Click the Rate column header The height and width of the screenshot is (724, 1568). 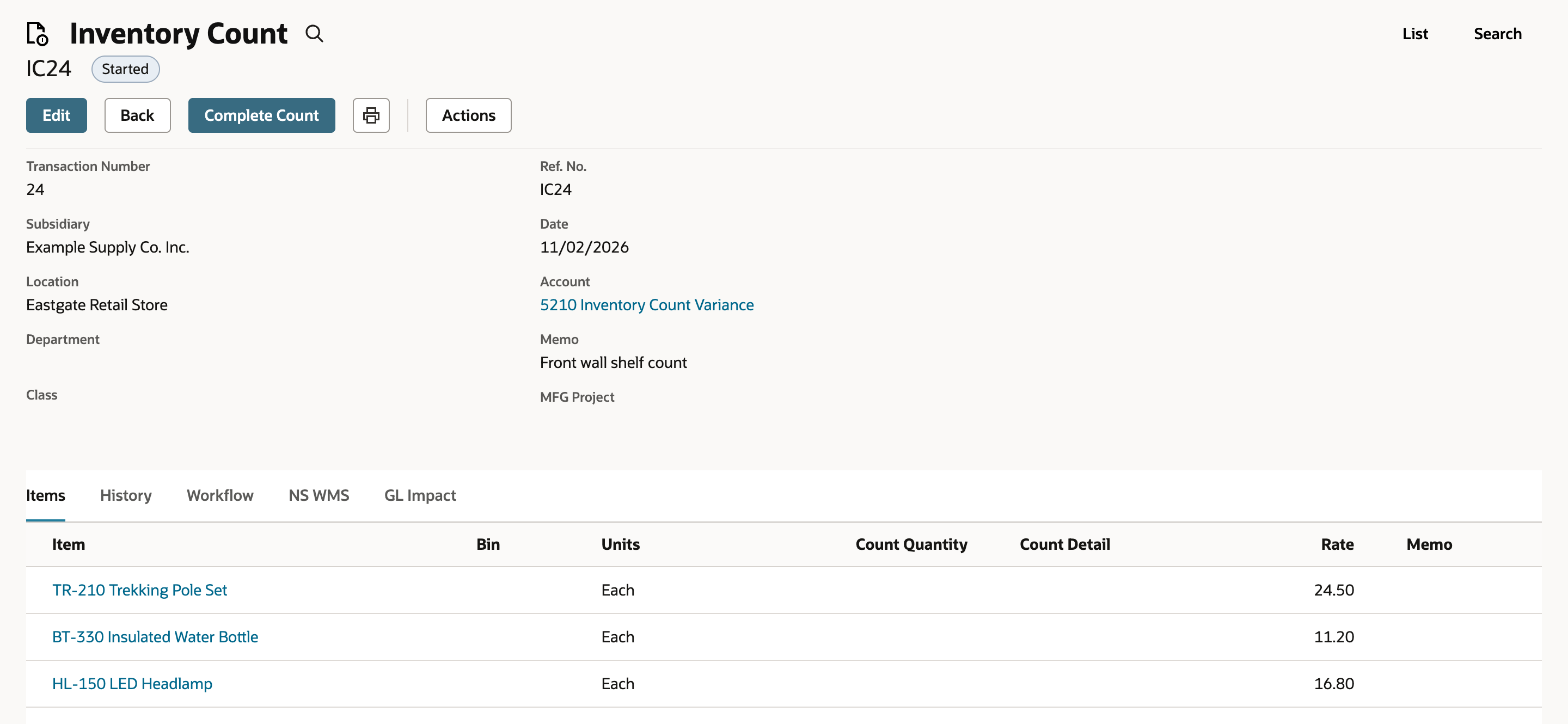coord(1337,544)
